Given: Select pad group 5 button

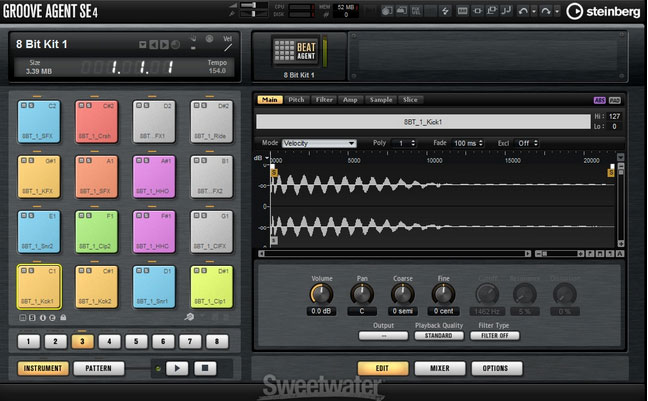Looking at the screenshot, I should [x=136, y=341].
